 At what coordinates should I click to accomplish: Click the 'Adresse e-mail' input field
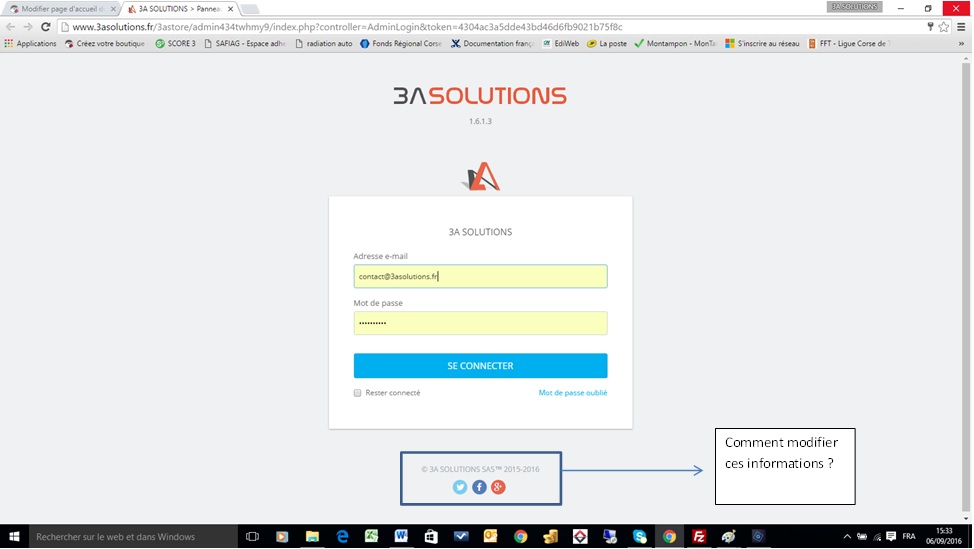[480, 276]
